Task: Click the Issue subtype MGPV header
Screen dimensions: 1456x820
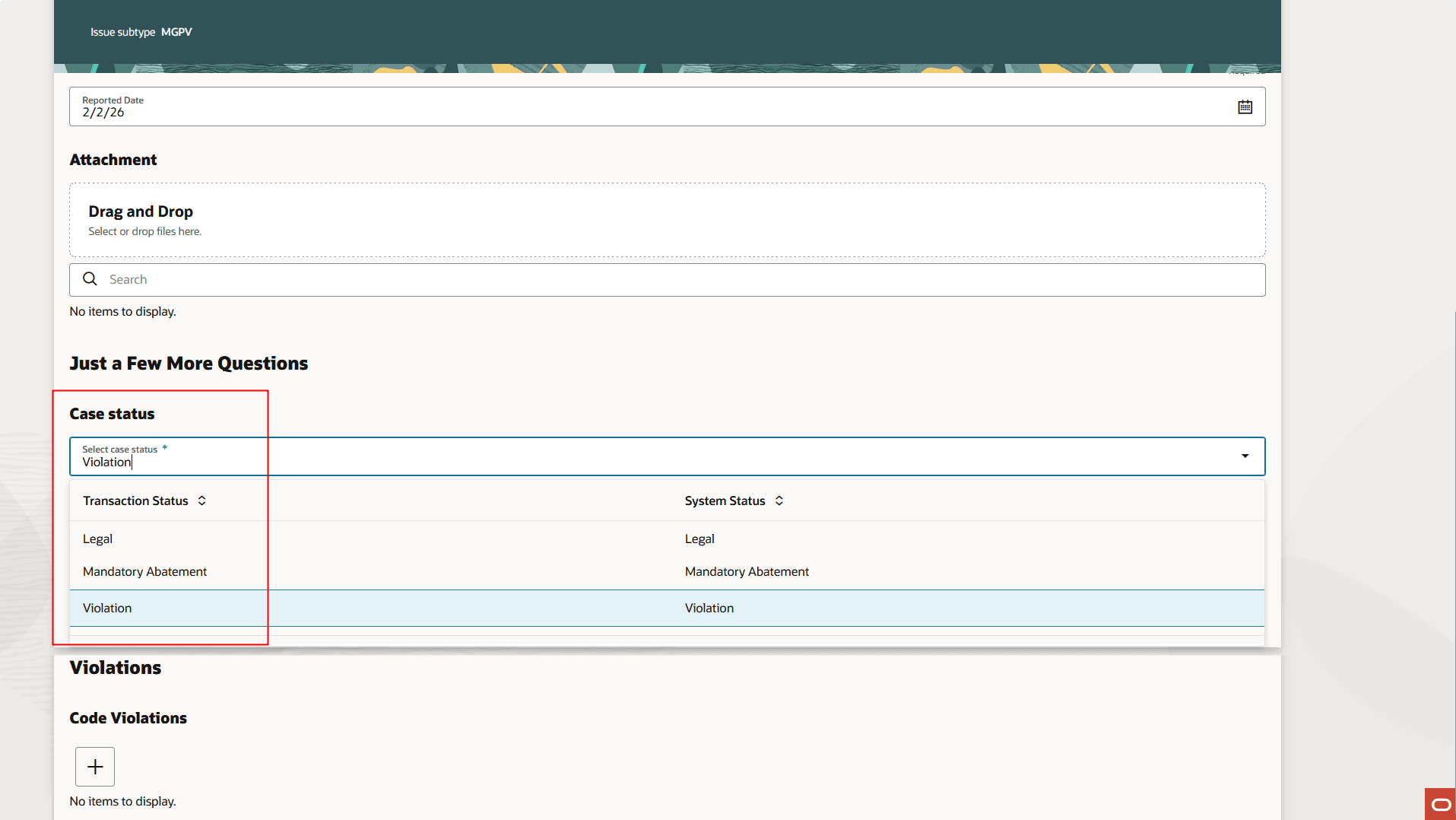Action: (x=141, y=32)
